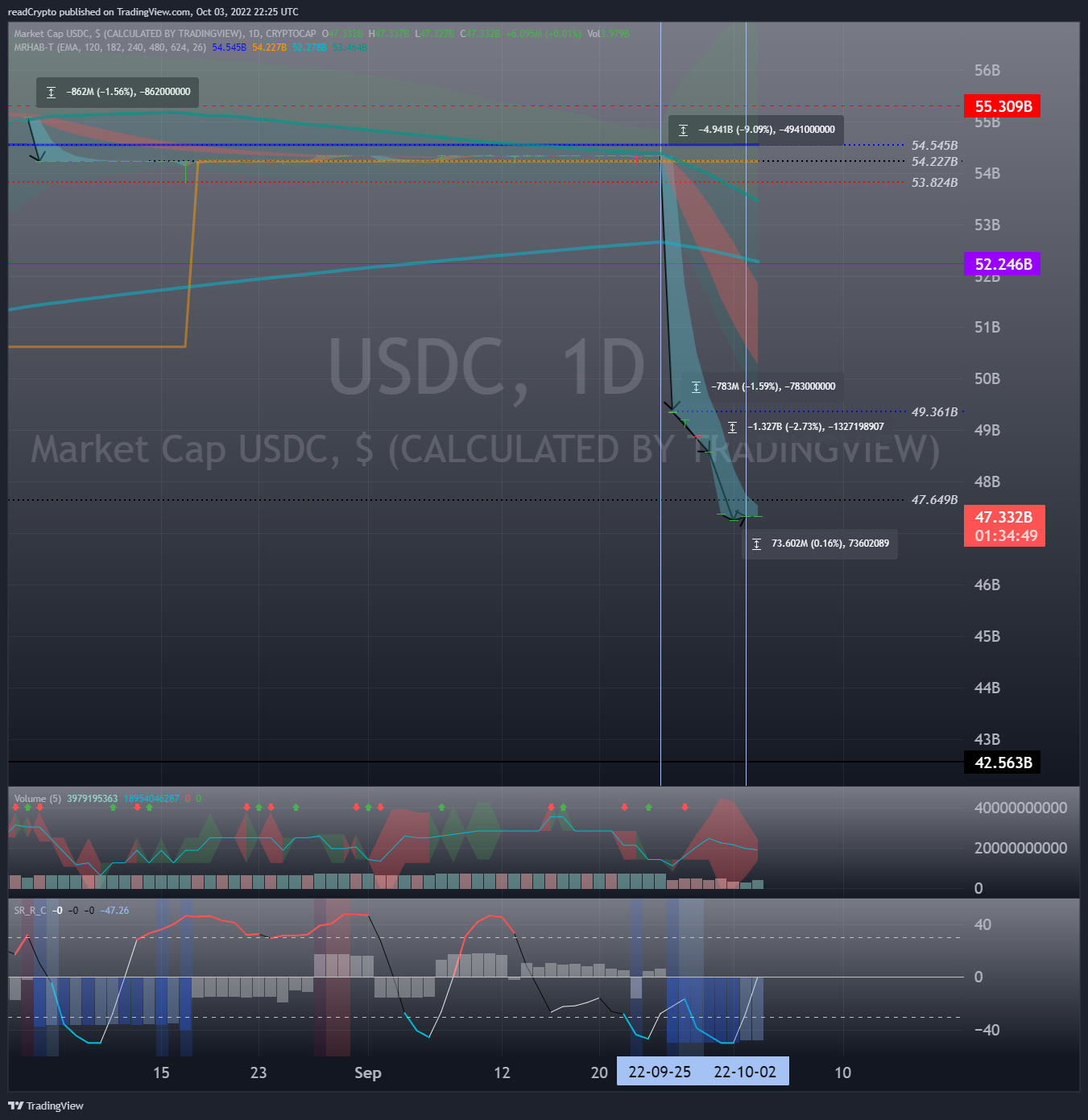Click the orange 54.227B EMA value in legend
Viewport: 1088px width, 1120px height.
[x=269, y=48]
